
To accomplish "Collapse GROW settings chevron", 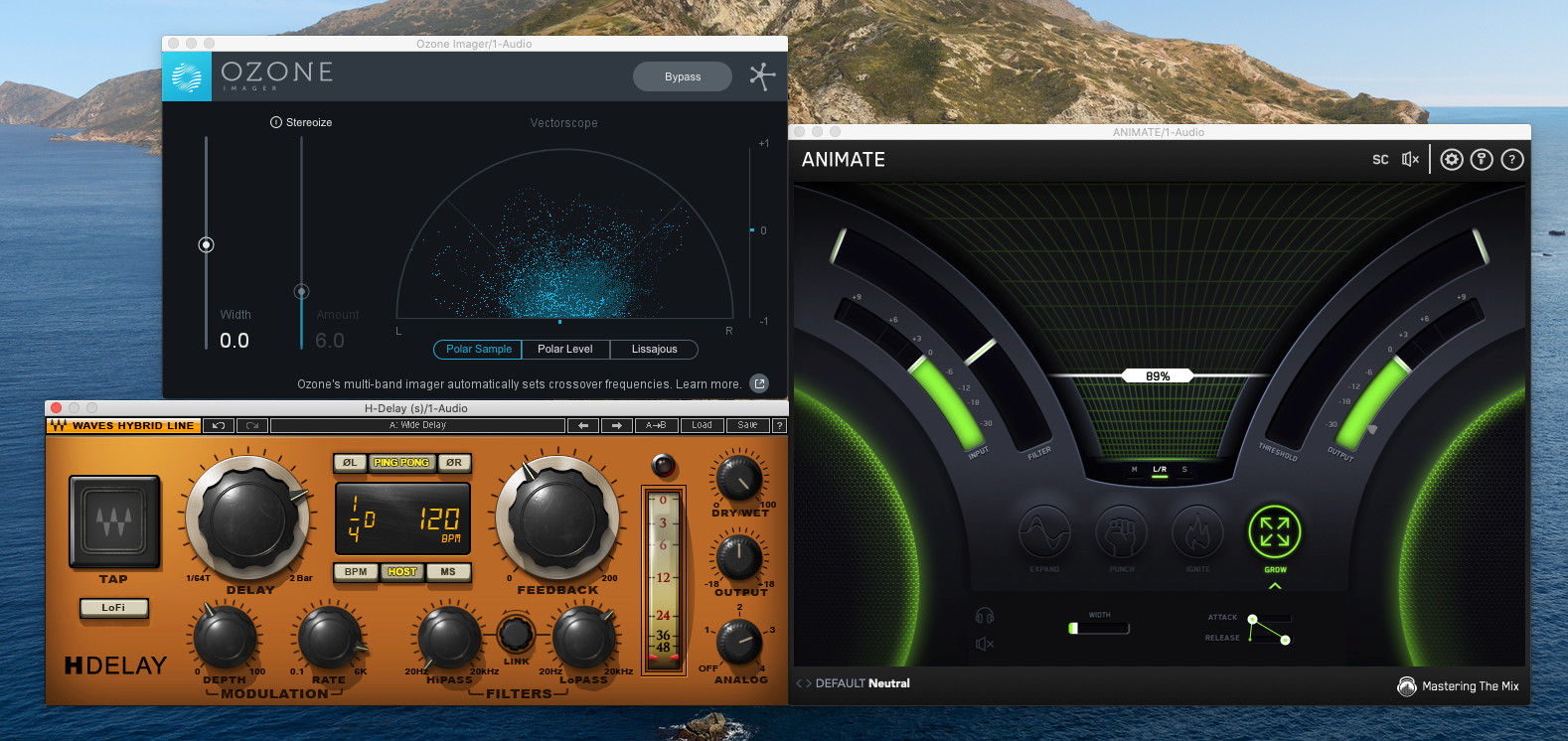I will pos(1275,586).
